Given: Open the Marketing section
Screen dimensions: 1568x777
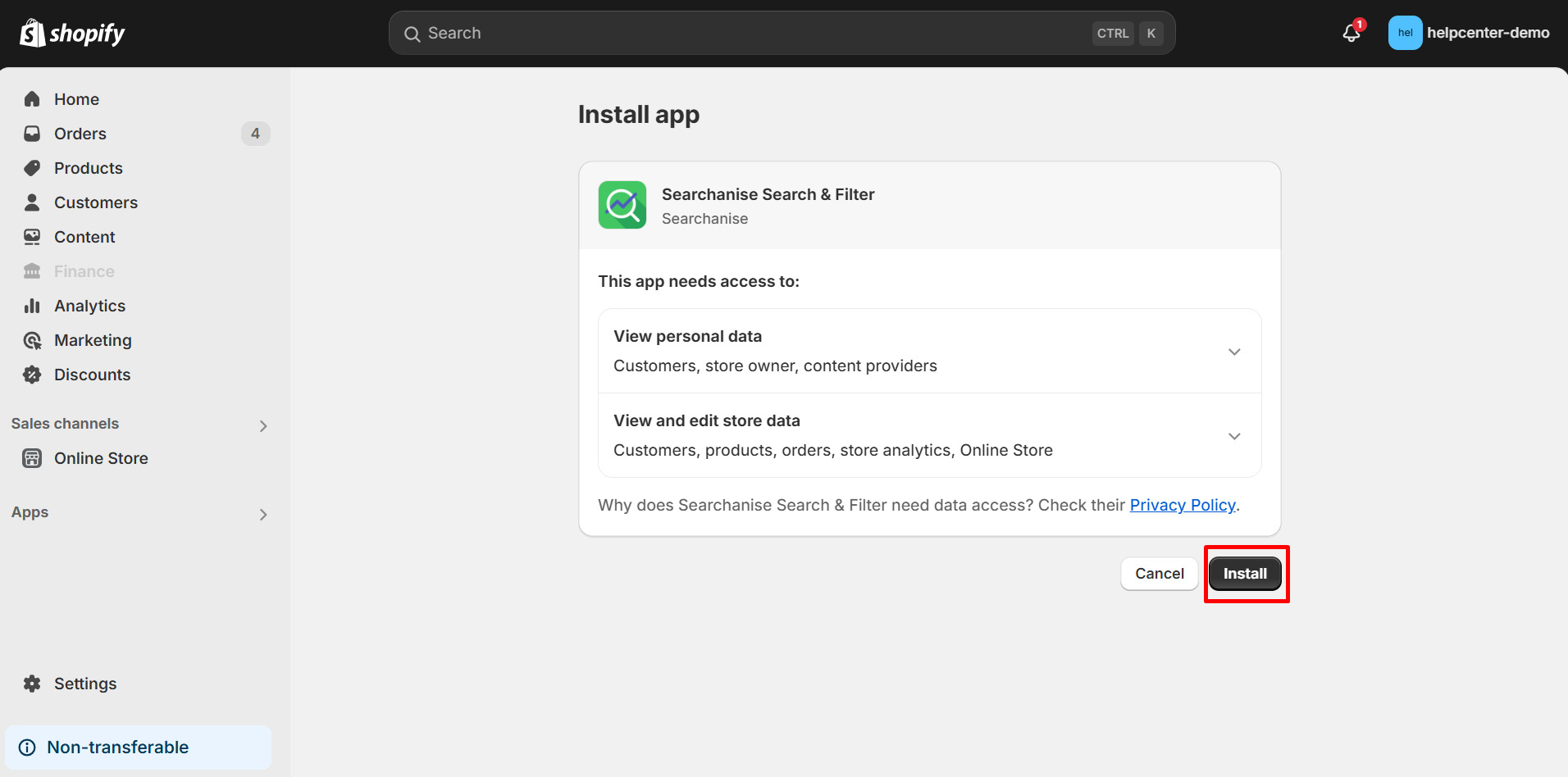Looking at the screenshot, I should (93, 339).
